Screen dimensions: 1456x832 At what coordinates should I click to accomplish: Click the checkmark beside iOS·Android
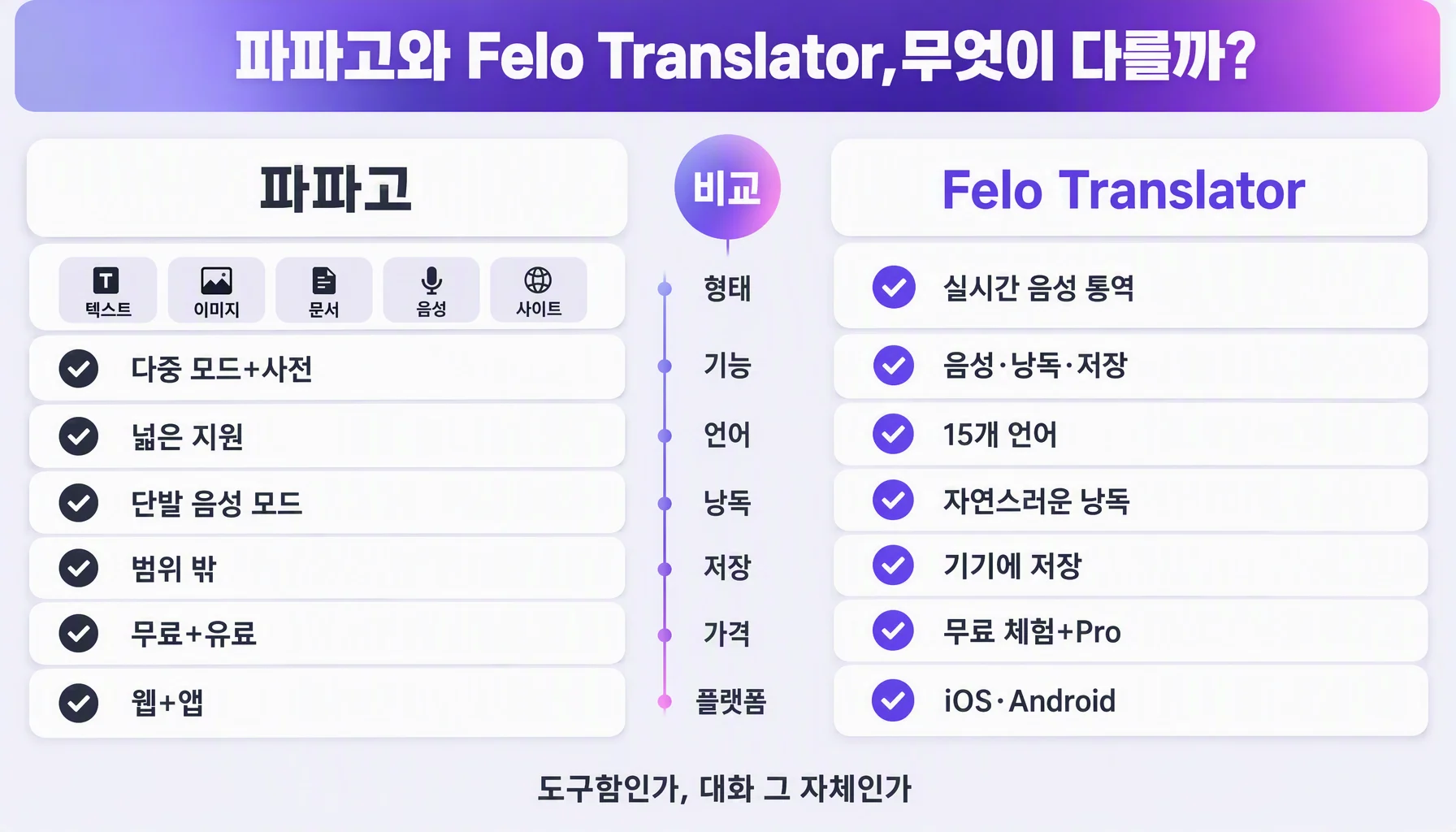coord(893,700)
